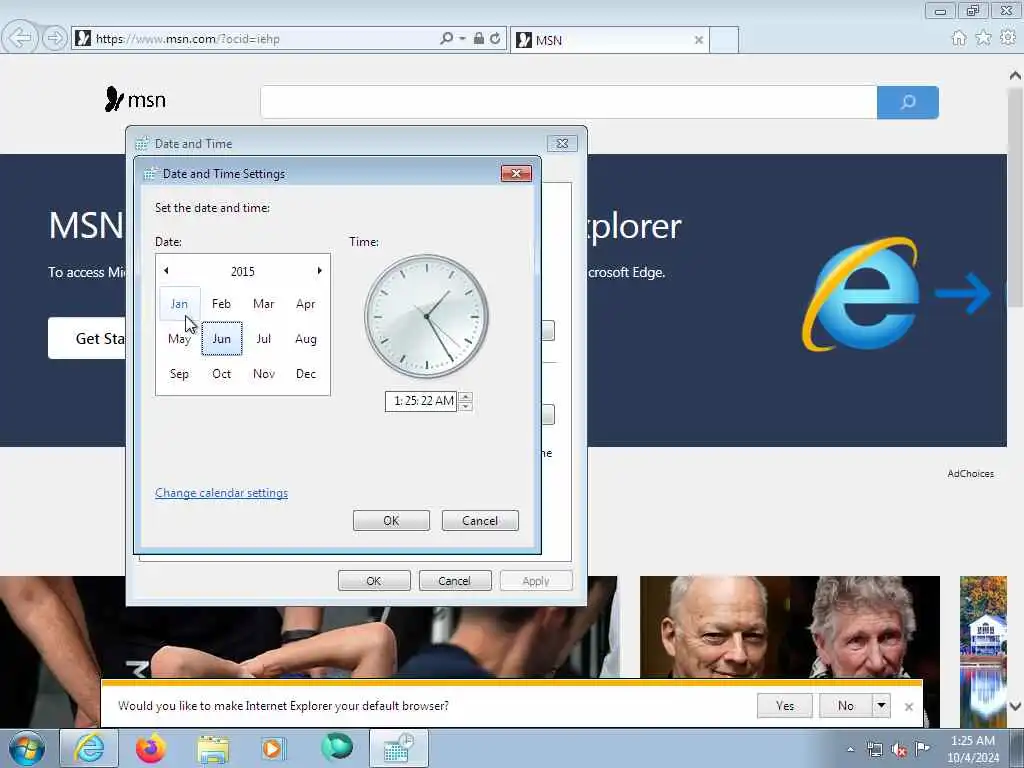Refresh the MSN page
This screenshot has height=768, width=1024.
(495, 39)
